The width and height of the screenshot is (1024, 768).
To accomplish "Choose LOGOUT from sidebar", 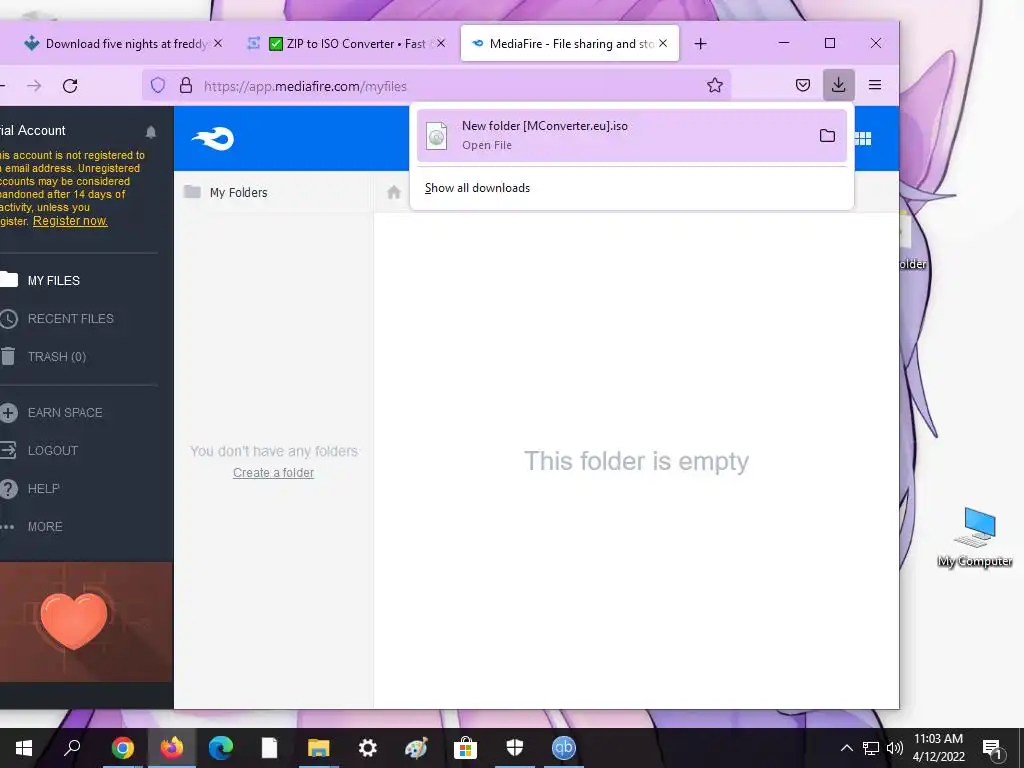I will (52, 451).
